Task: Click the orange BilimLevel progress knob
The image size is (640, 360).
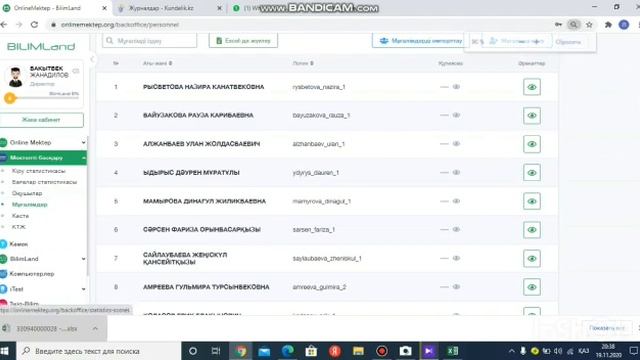Action: (10, 98)
